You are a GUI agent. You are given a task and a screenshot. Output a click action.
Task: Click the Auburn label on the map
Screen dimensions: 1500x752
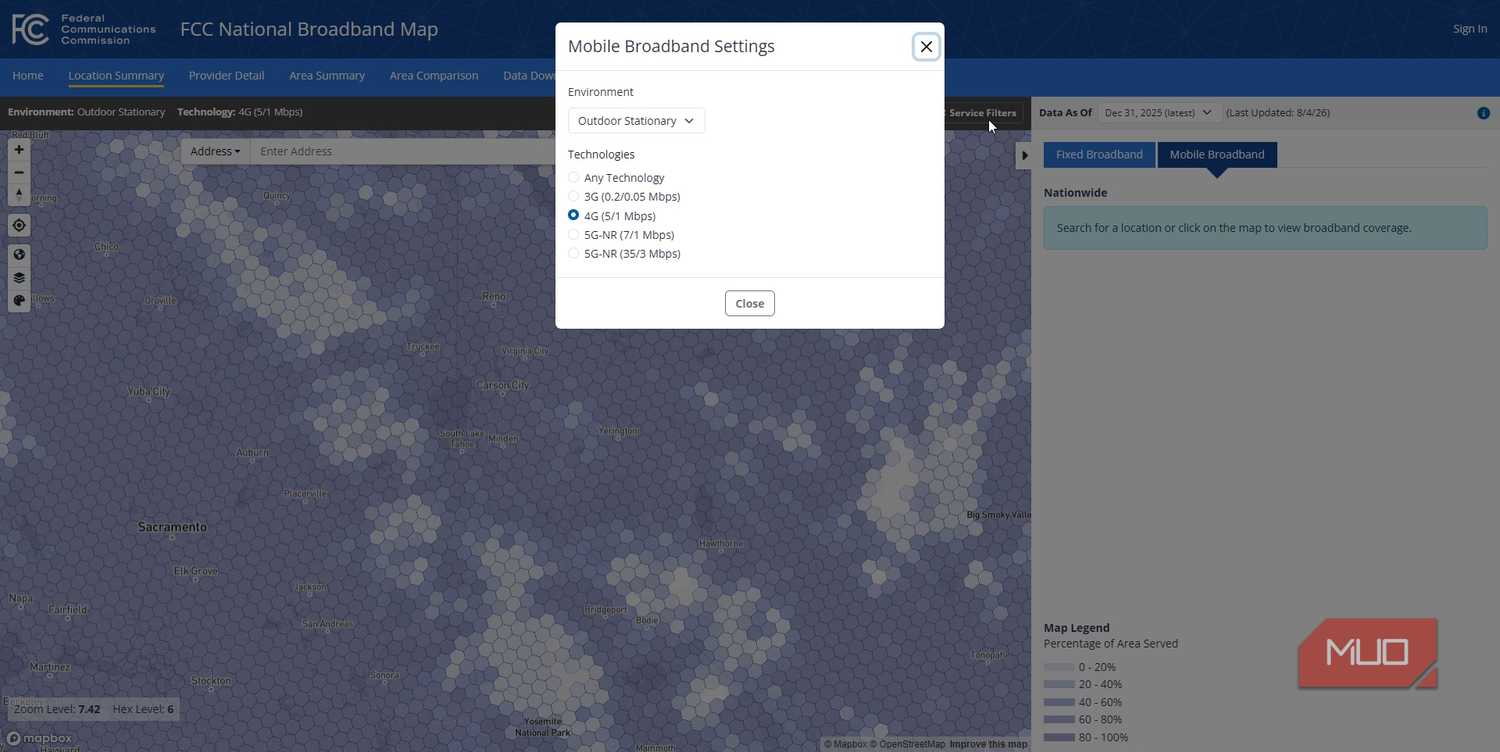252,453
